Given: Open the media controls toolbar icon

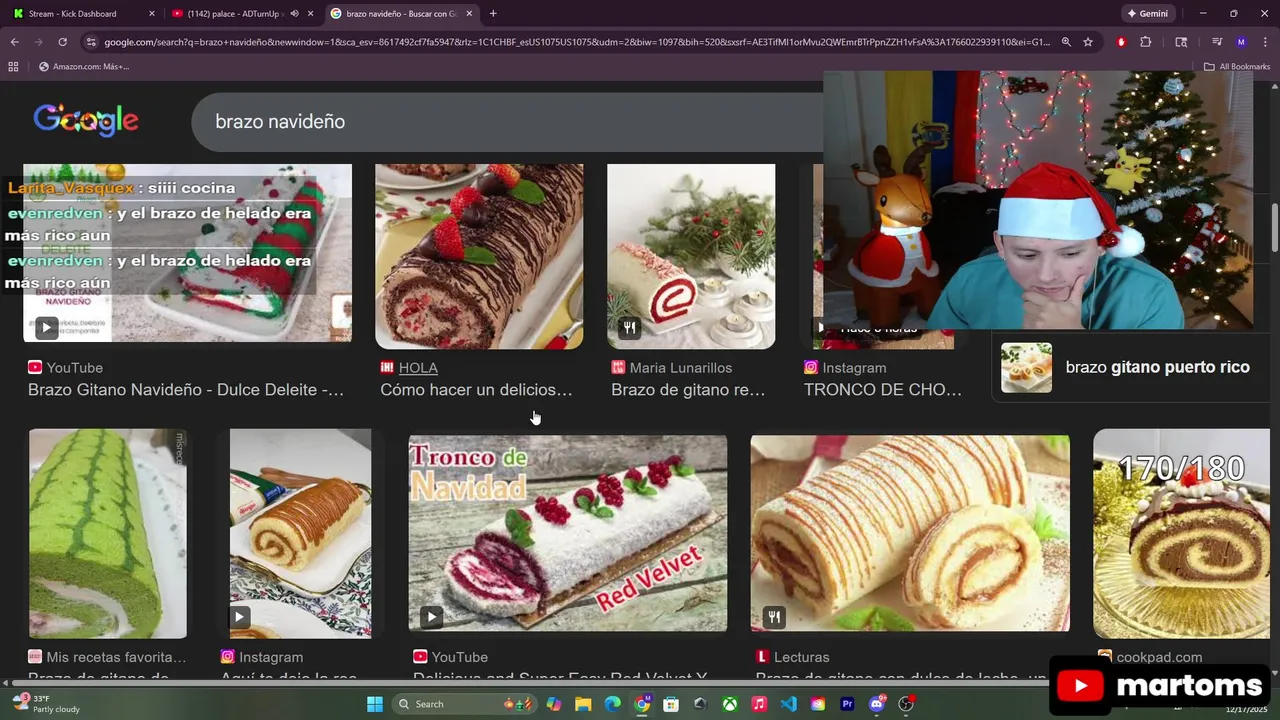Looking at the screenshot, I should 1217,42.
